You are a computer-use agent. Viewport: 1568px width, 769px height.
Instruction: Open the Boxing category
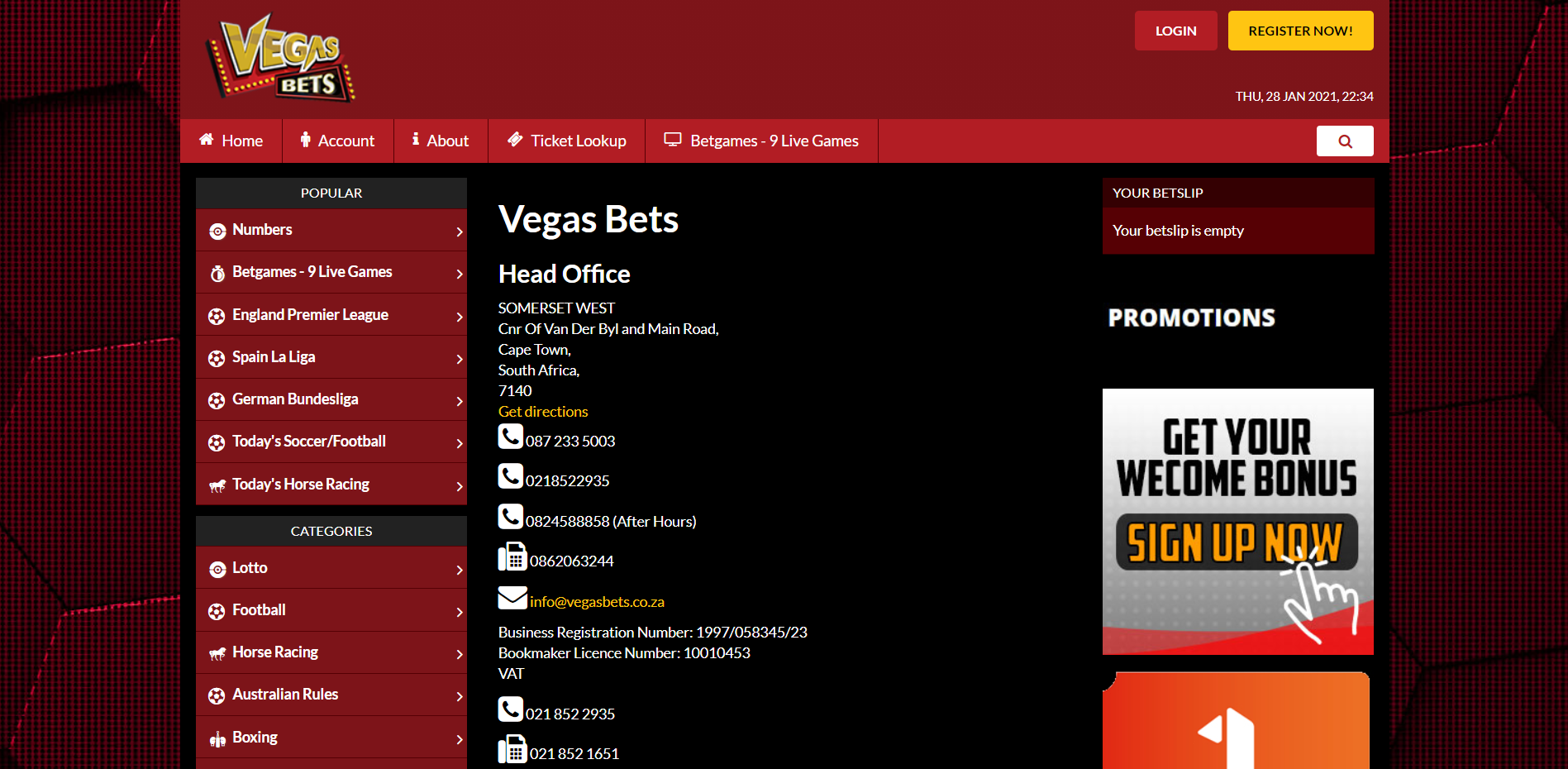[331, 738]
